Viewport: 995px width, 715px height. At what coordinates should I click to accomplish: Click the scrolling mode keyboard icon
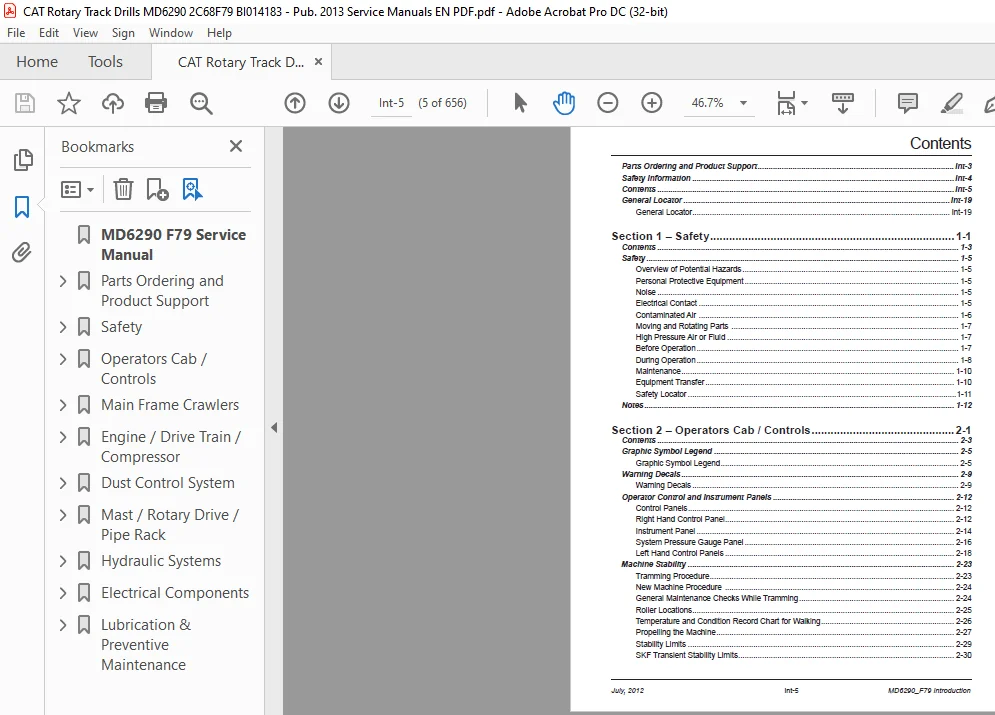tap(843, 103)
